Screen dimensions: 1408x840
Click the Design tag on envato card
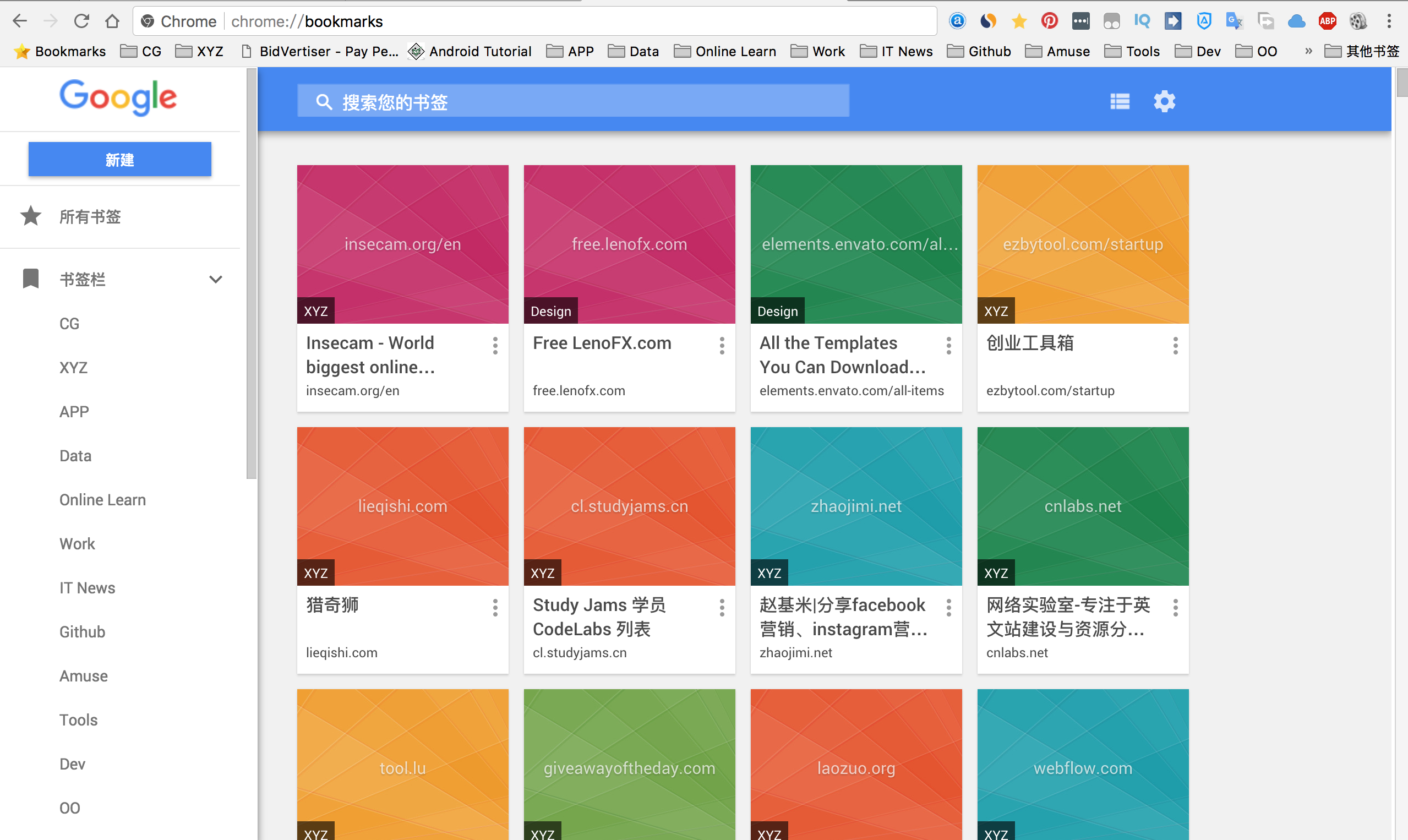pyautogui.click(x=778, y=311)
